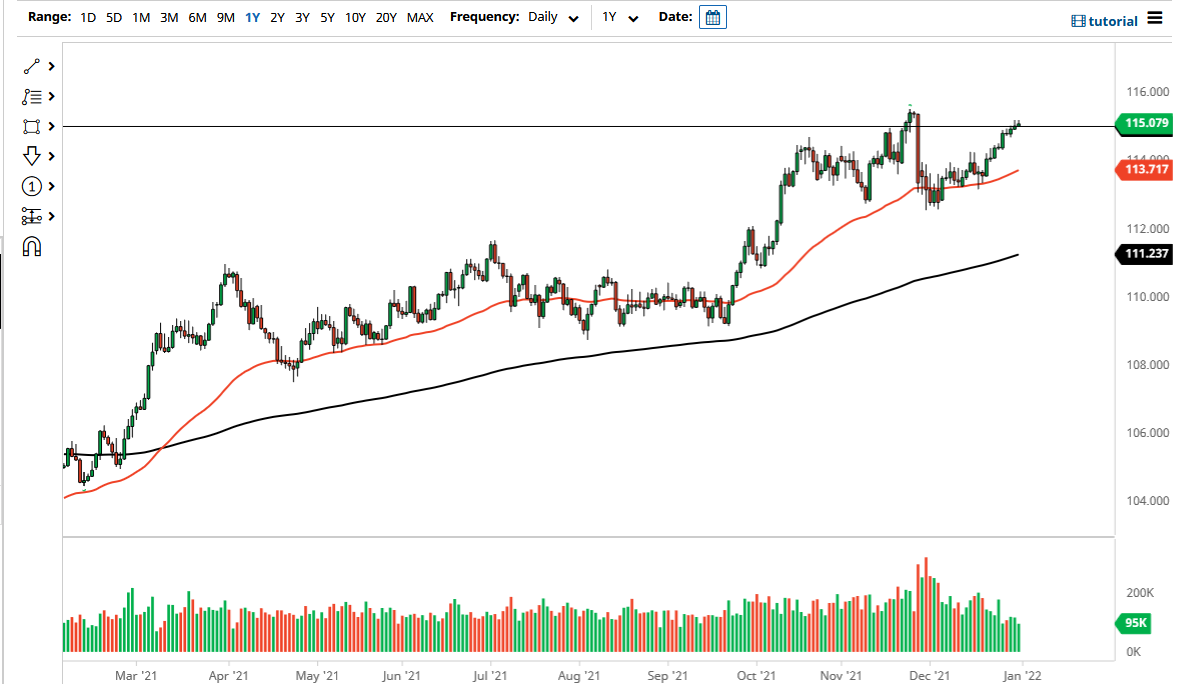Expand the arrow tool options chevron
The height and width of the screenshot is (684, 1177).
point(50,156)
